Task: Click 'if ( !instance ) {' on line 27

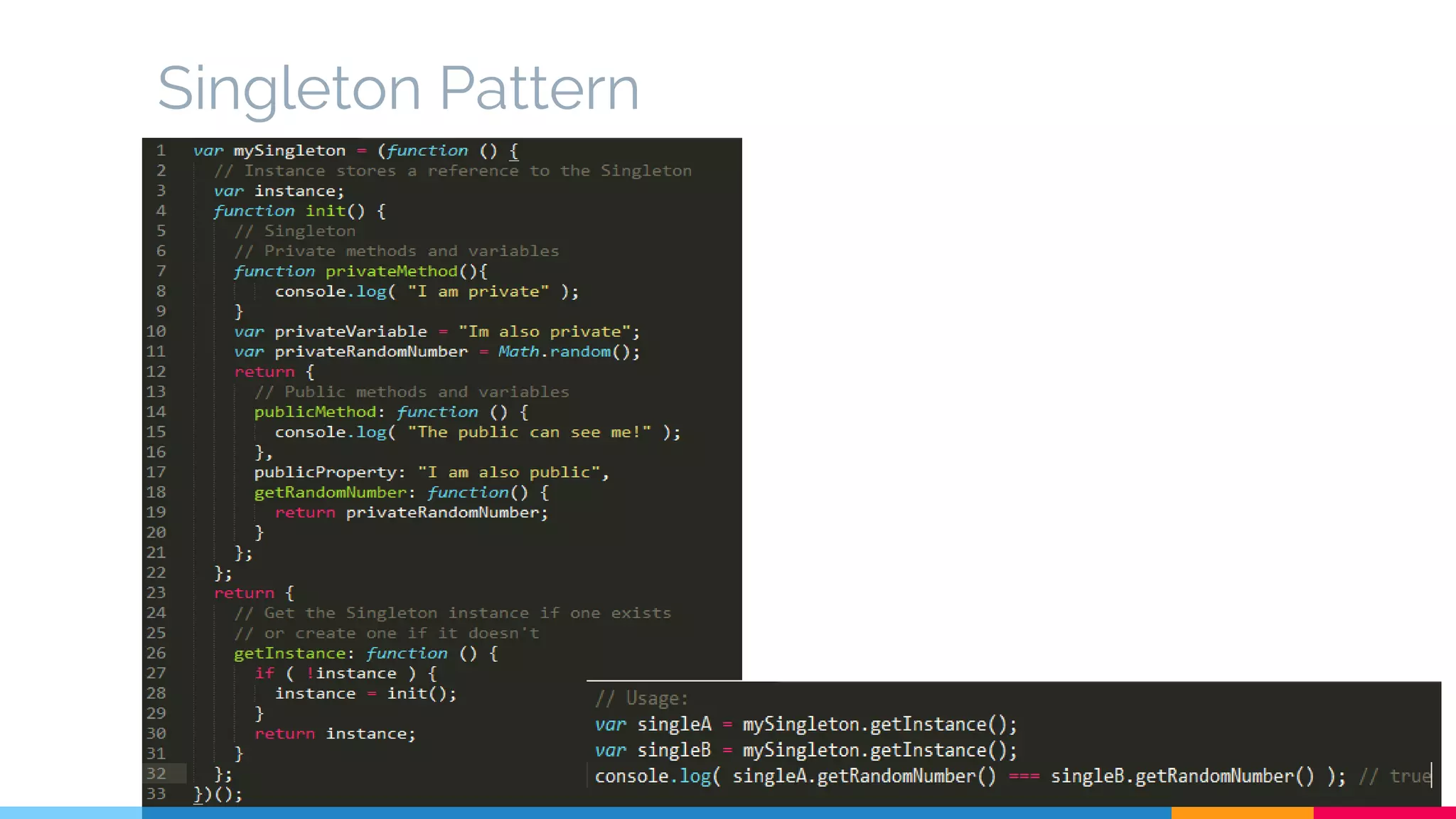Action: pos(346,673)
